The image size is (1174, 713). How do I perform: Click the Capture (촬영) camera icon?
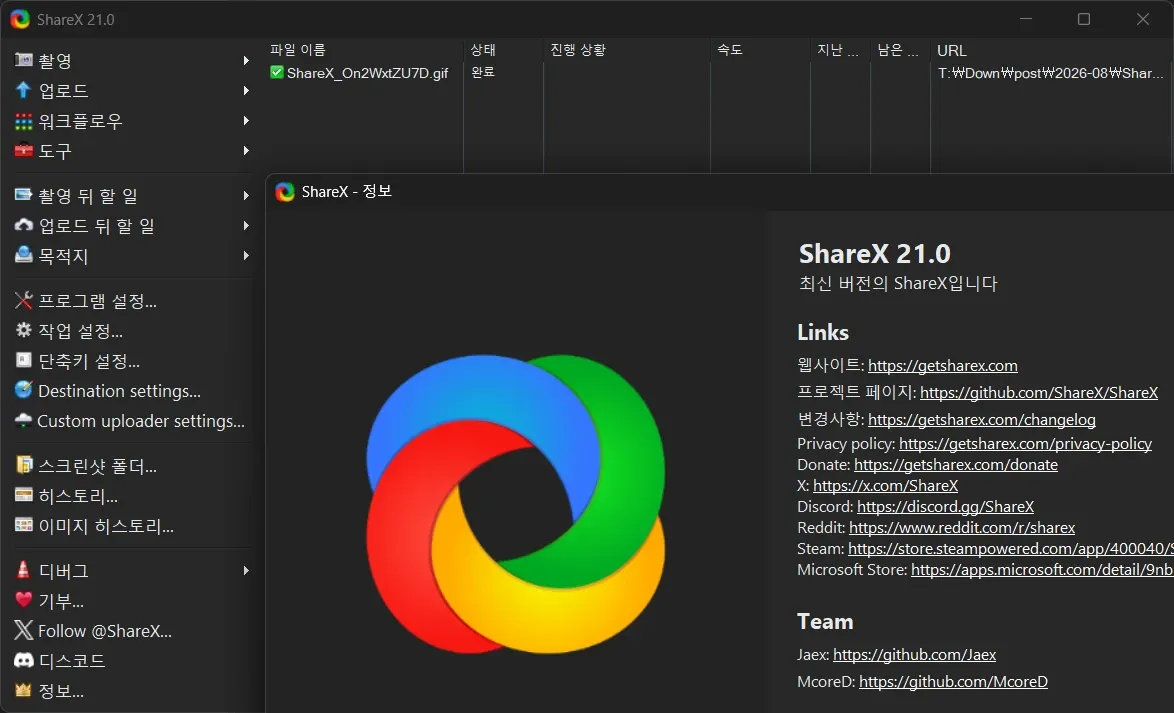point(24,60)
